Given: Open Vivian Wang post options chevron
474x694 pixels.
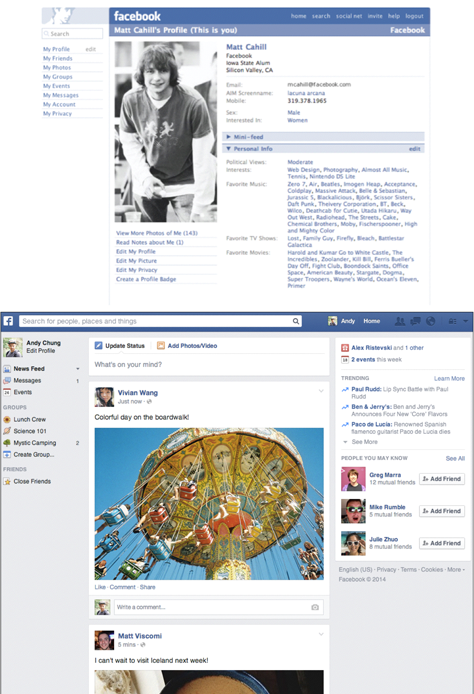Looking at the screenshot, I should (x=321, y=391).
